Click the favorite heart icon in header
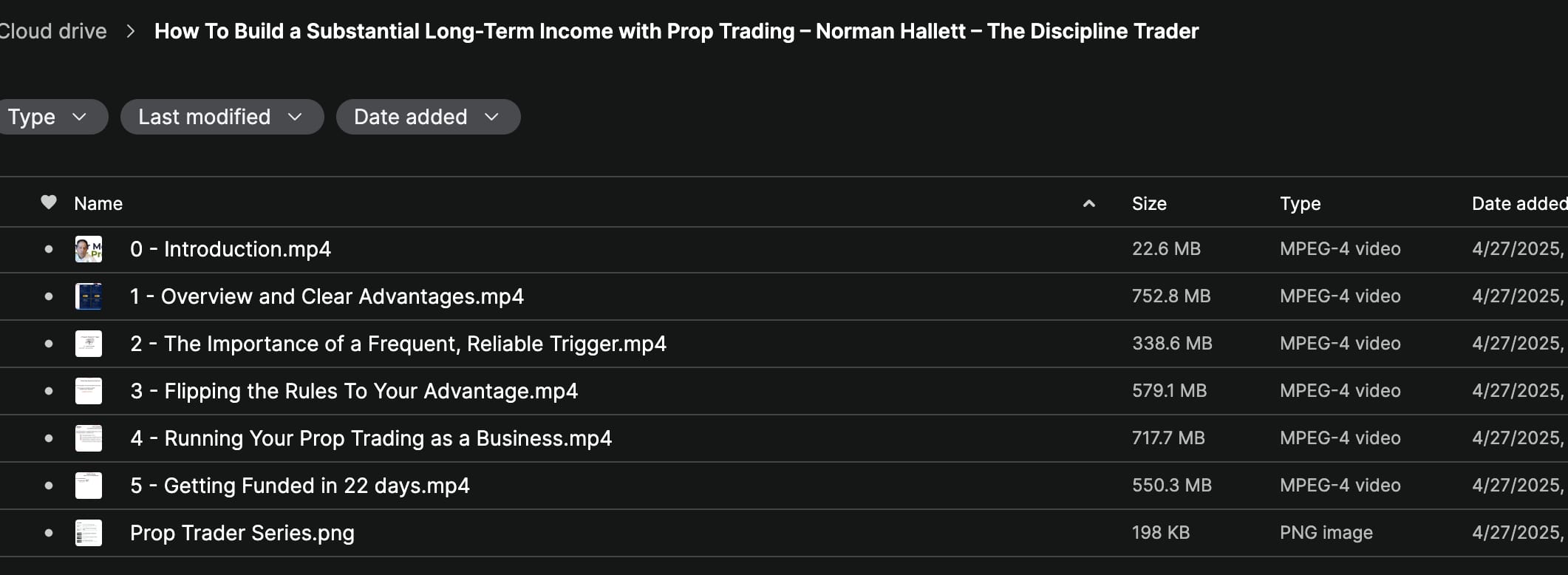This screenshot has height=575, width=1568. pos(49,203)
